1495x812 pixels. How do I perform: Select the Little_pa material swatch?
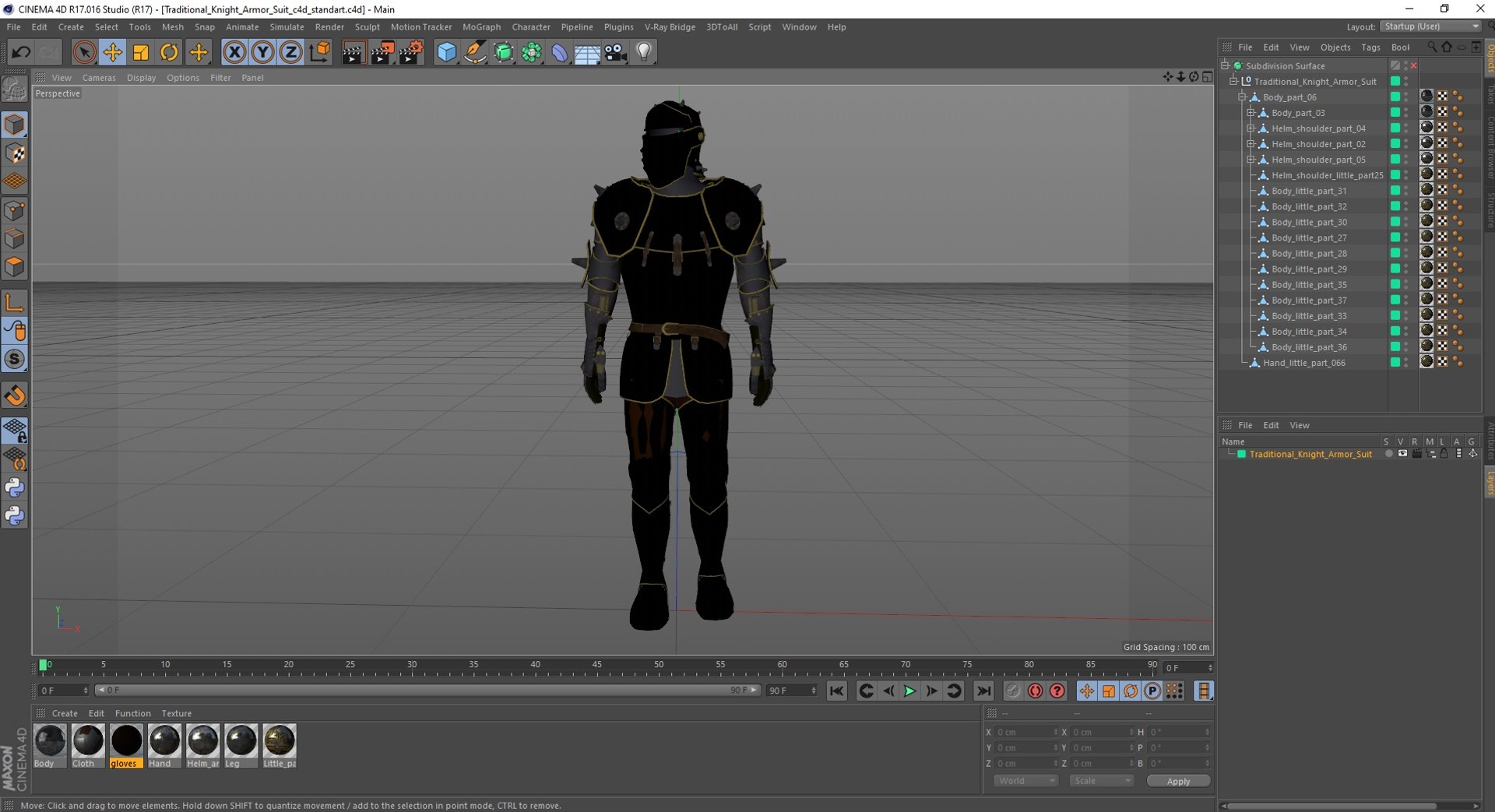click(x=280, y=746)
